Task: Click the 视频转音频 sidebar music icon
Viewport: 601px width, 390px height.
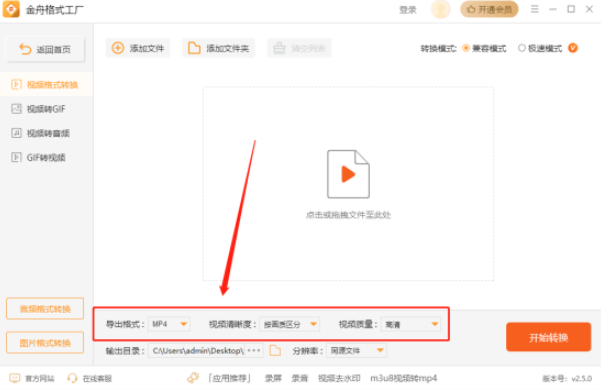Action: 16,133
